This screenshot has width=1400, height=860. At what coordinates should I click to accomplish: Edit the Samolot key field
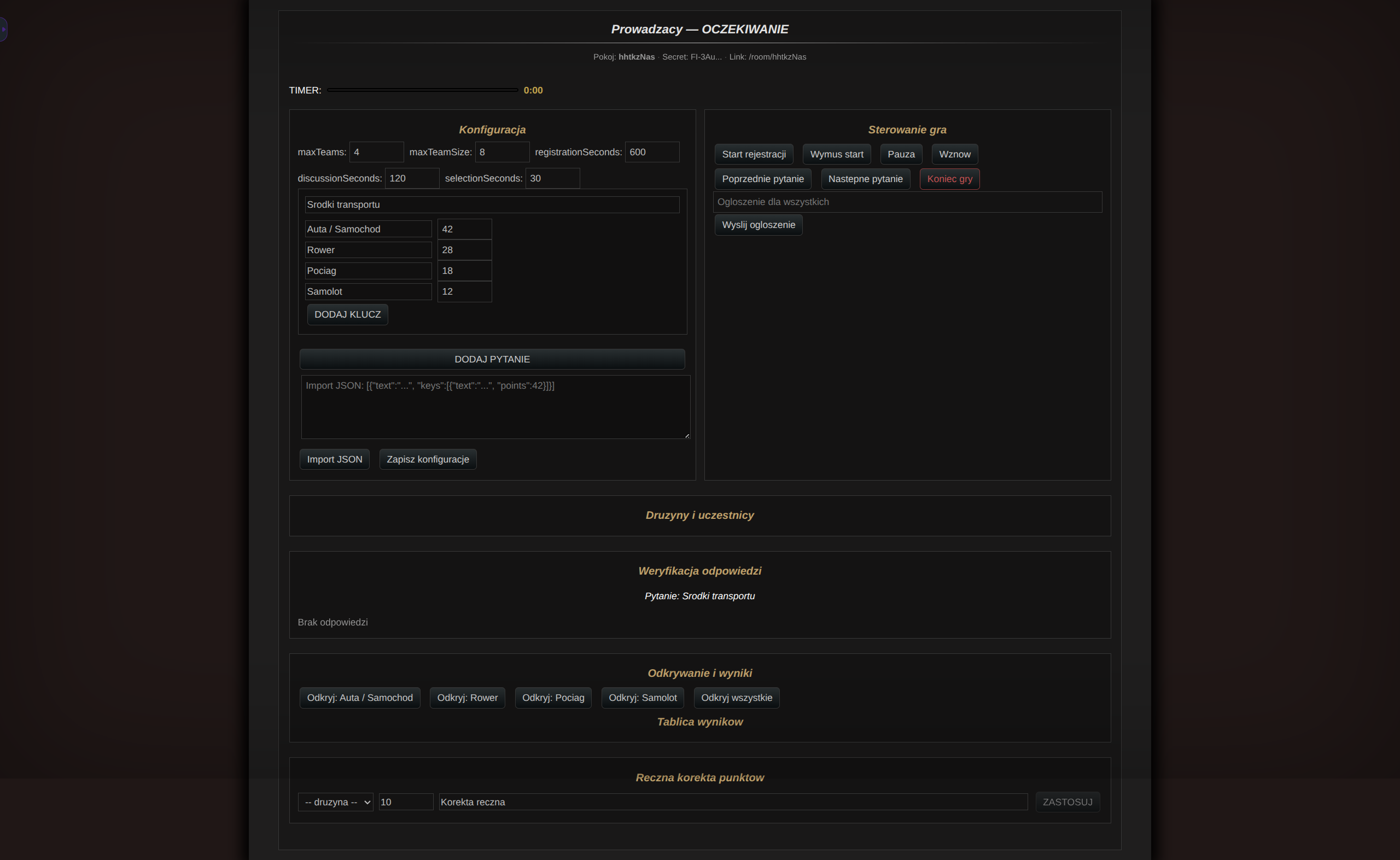(x=368, y=291)
